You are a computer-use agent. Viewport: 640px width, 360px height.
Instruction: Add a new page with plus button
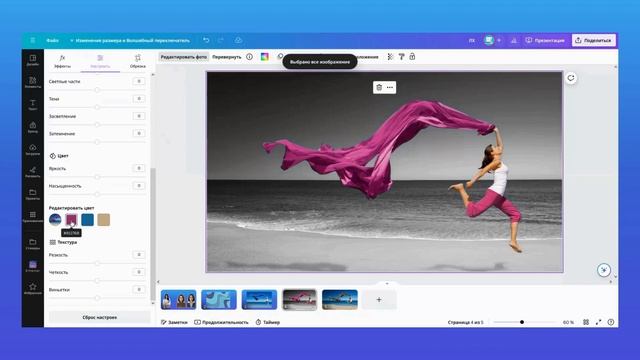[x=379, y=300]
